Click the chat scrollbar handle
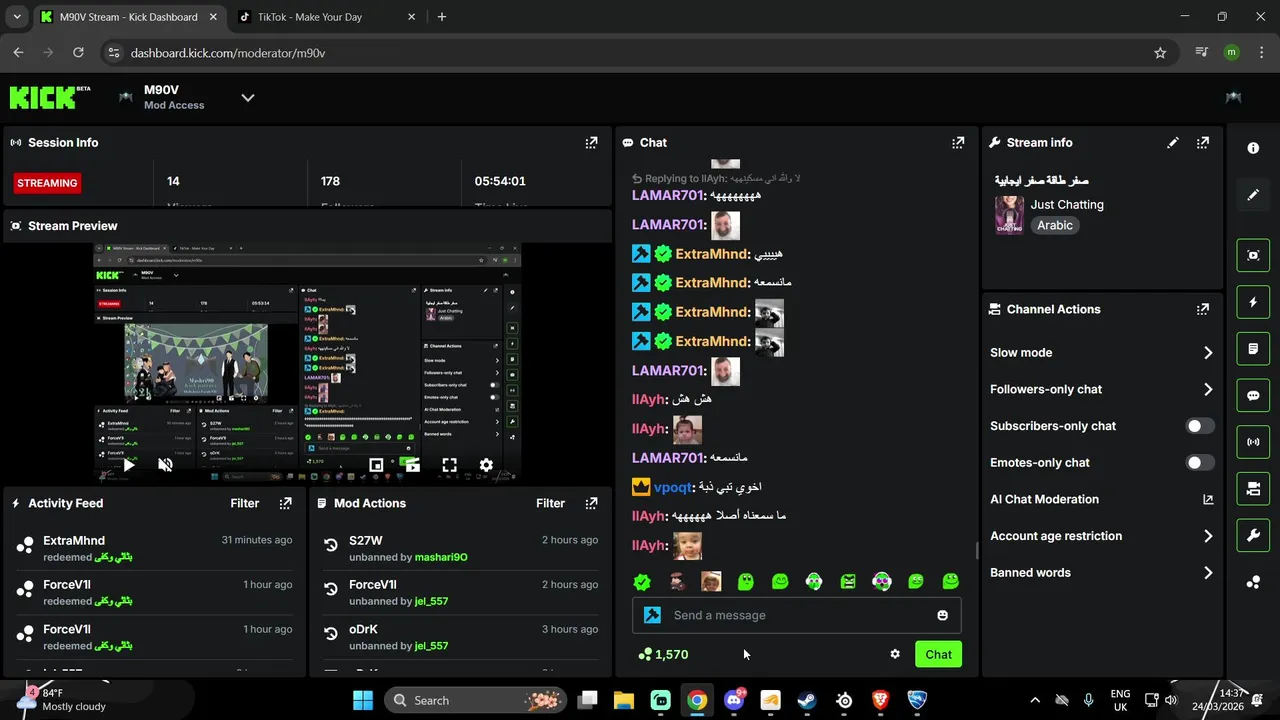The image size is (1280, 720). click(x=977, y=550)
